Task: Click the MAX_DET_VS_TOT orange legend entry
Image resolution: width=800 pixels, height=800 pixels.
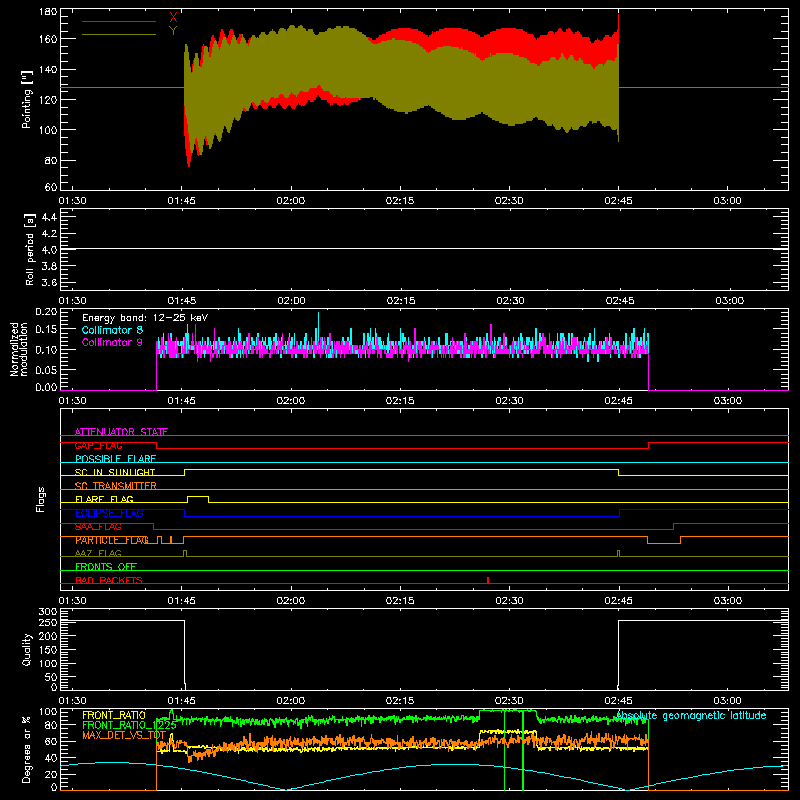Action: pos(124,735)
